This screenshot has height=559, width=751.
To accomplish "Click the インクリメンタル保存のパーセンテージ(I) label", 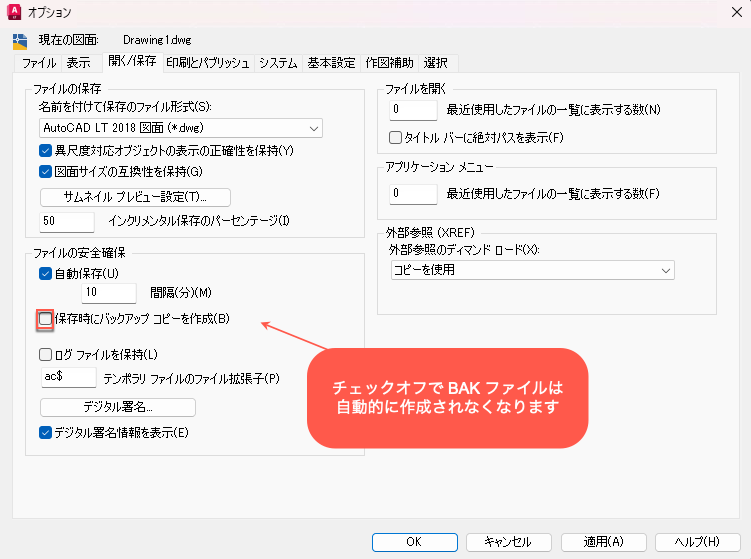I will pos(199,221).
